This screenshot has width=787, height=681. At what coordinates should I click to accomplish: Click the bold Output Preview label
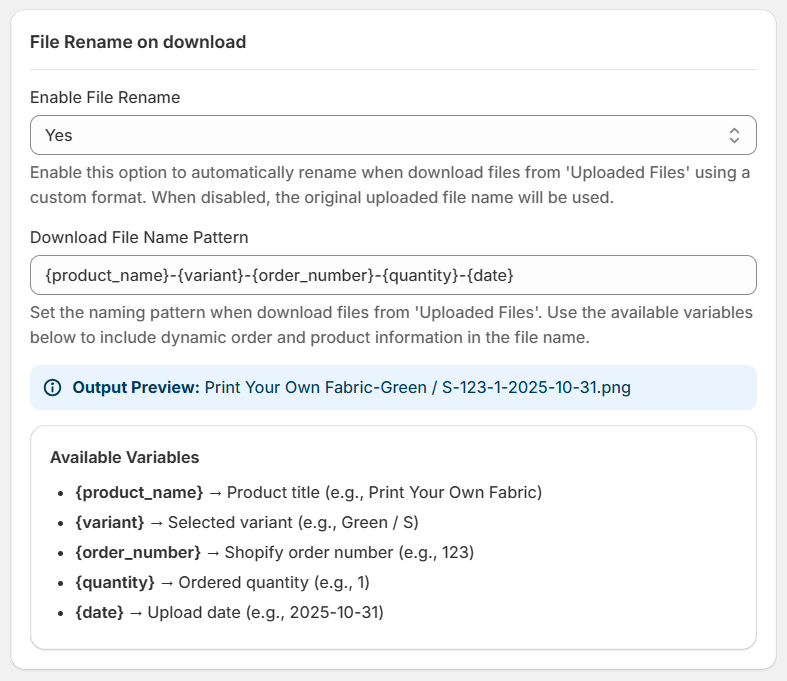(x=136, y=387)
